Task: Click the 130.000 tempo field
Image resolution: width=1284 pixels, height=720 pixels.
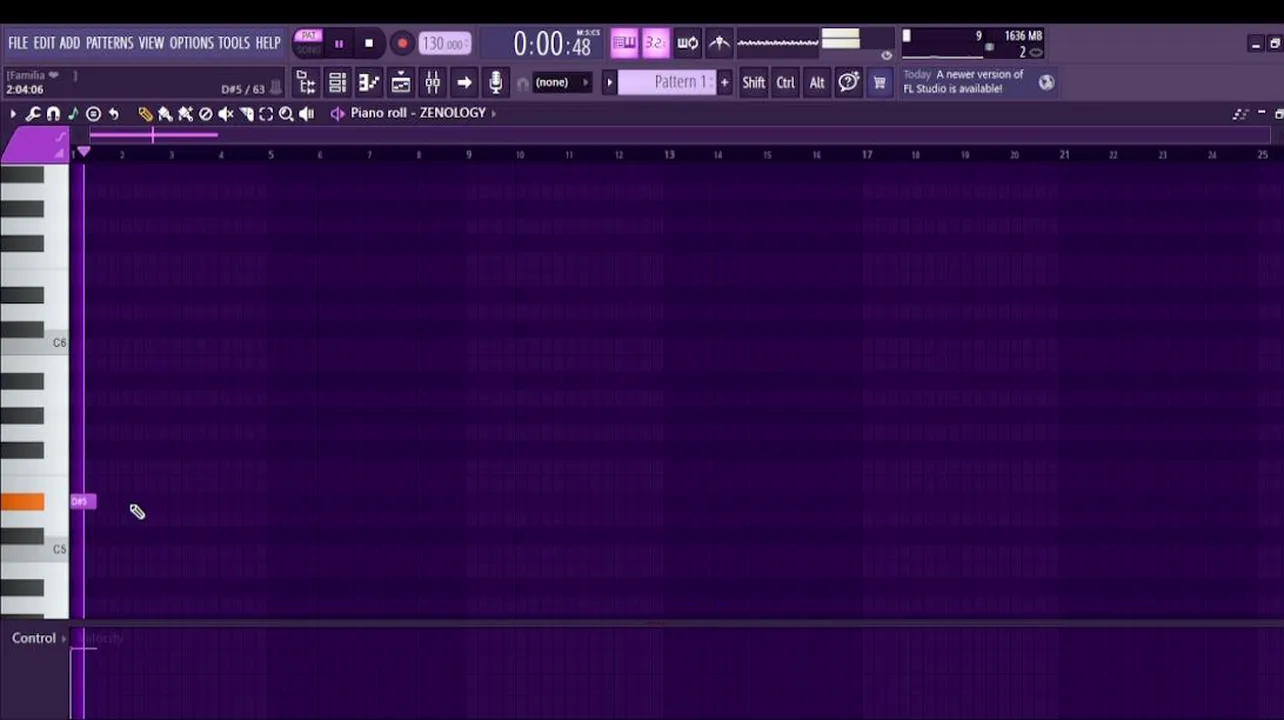Action: tap(445, 44)
